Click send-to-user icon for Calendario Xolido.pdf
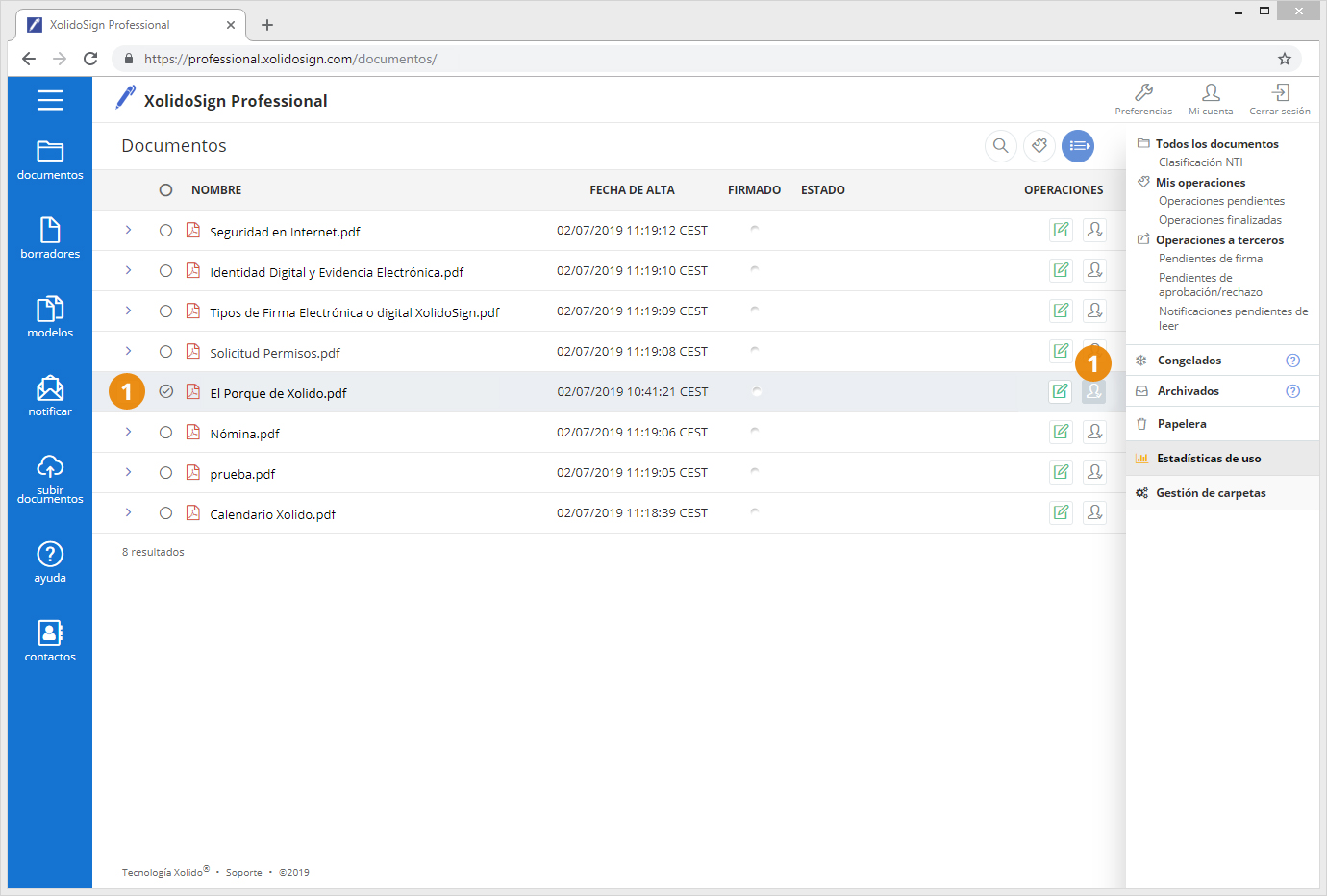The width and height of the screenshot is (1327, 896). tap(1094, 512)
